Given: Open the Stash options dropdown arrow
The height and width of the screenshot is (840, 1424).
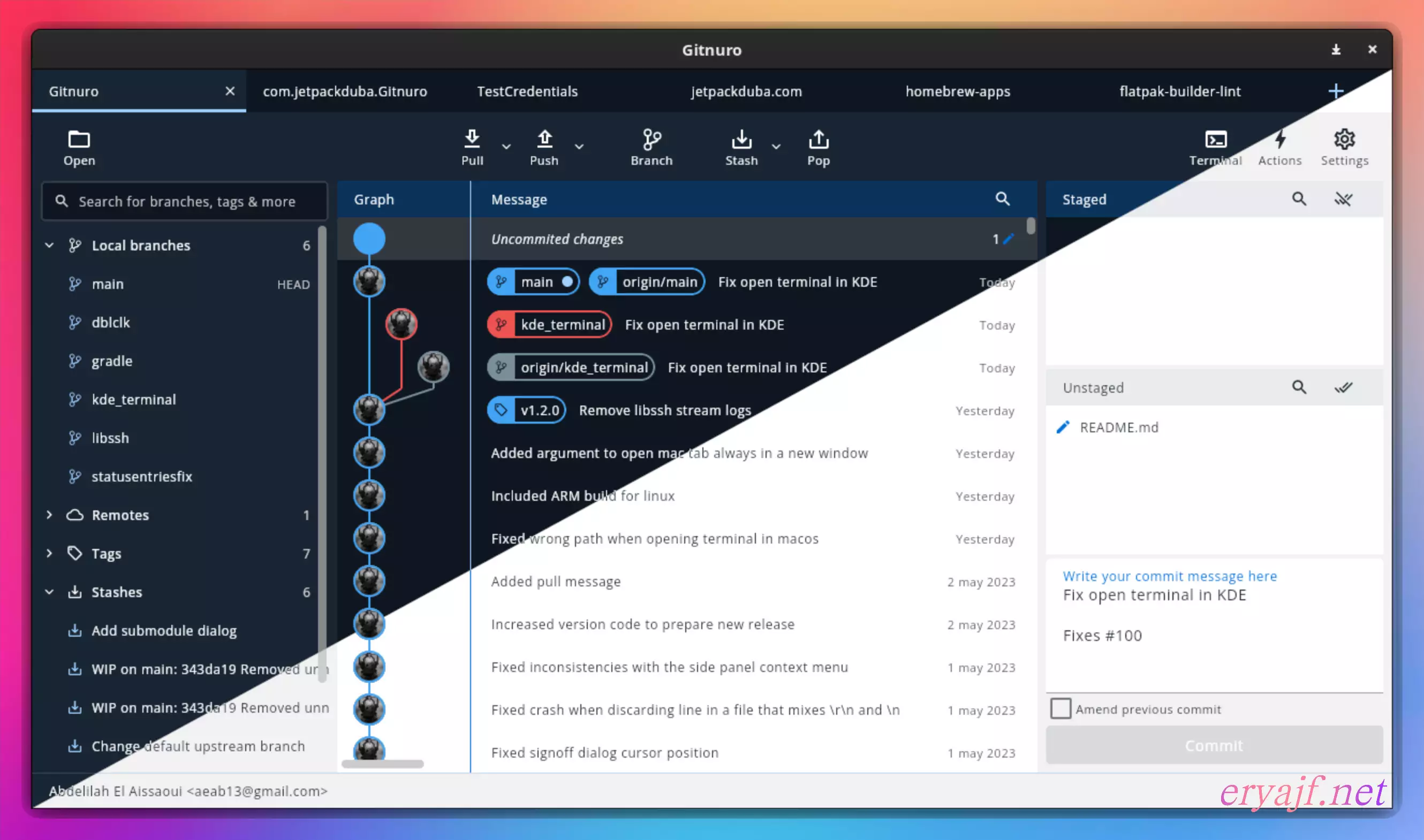Looking at the screenshot, I should (x=776, y=147).
